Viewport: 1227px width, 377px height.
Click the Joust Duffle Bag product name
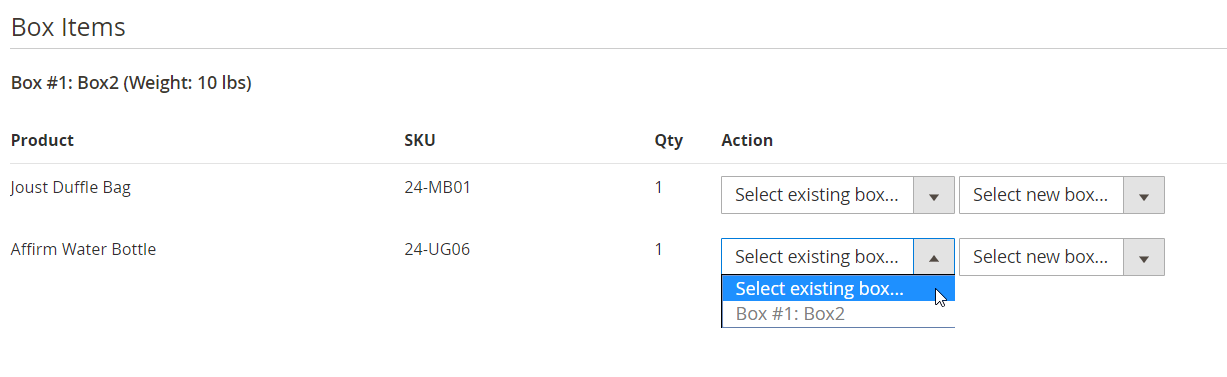click(x=71, y=187)
